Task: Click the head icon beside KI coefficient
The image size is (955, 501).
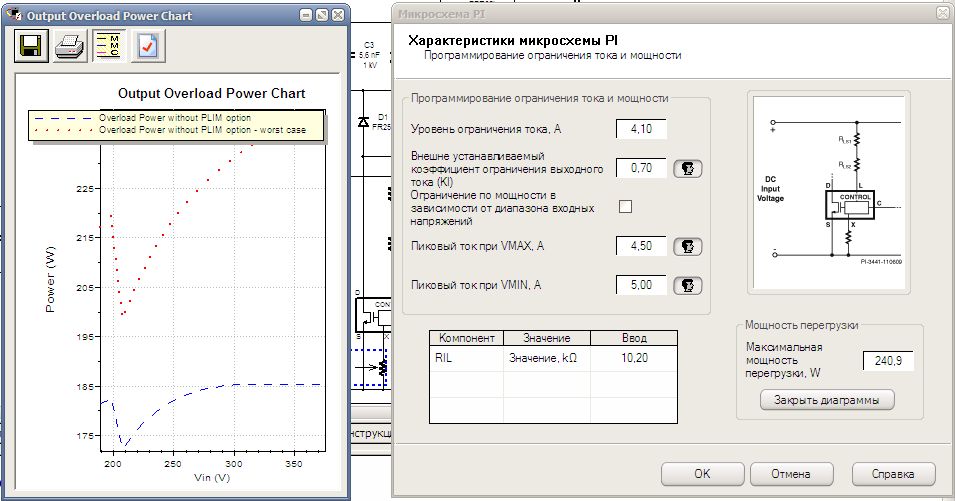Action: coord(687,168)
